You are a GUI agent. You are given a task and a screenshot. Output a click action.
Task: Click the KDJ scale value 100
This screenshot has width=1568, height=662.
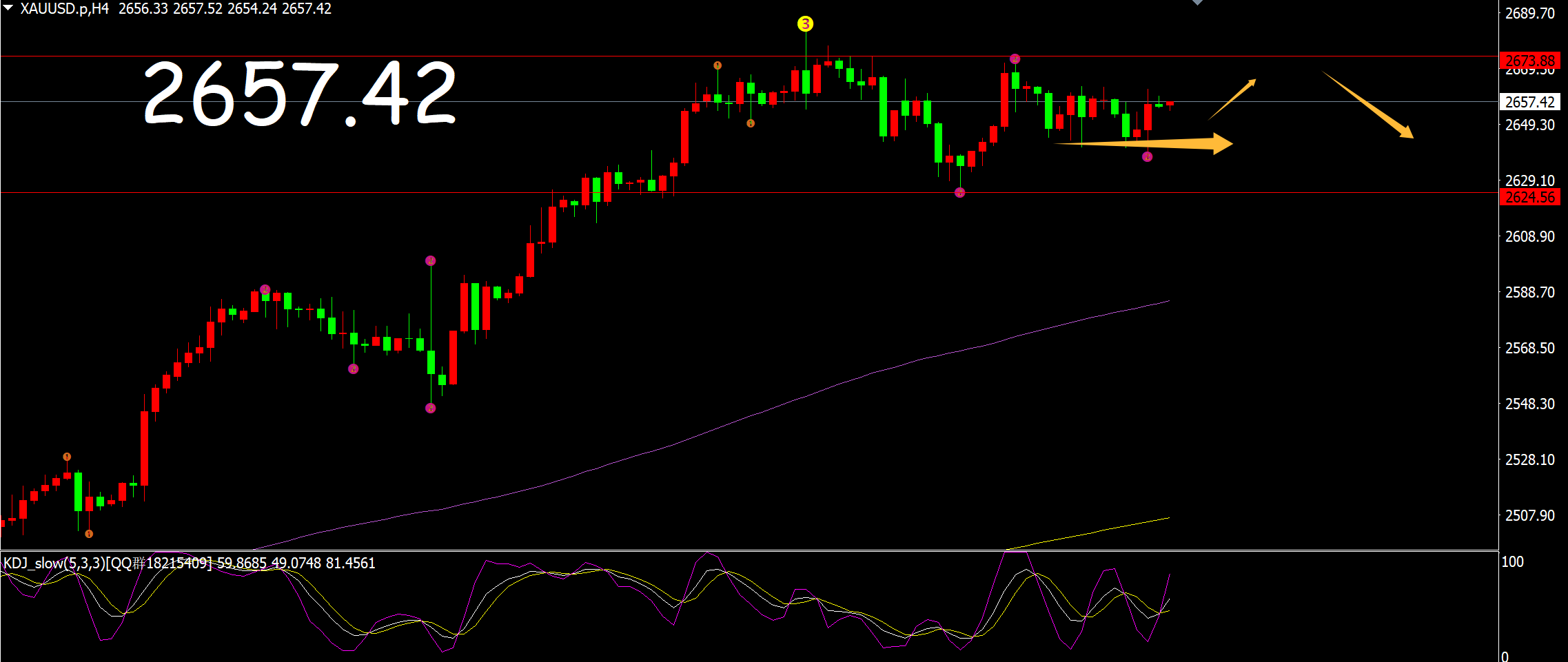[x=1512, y=561]
